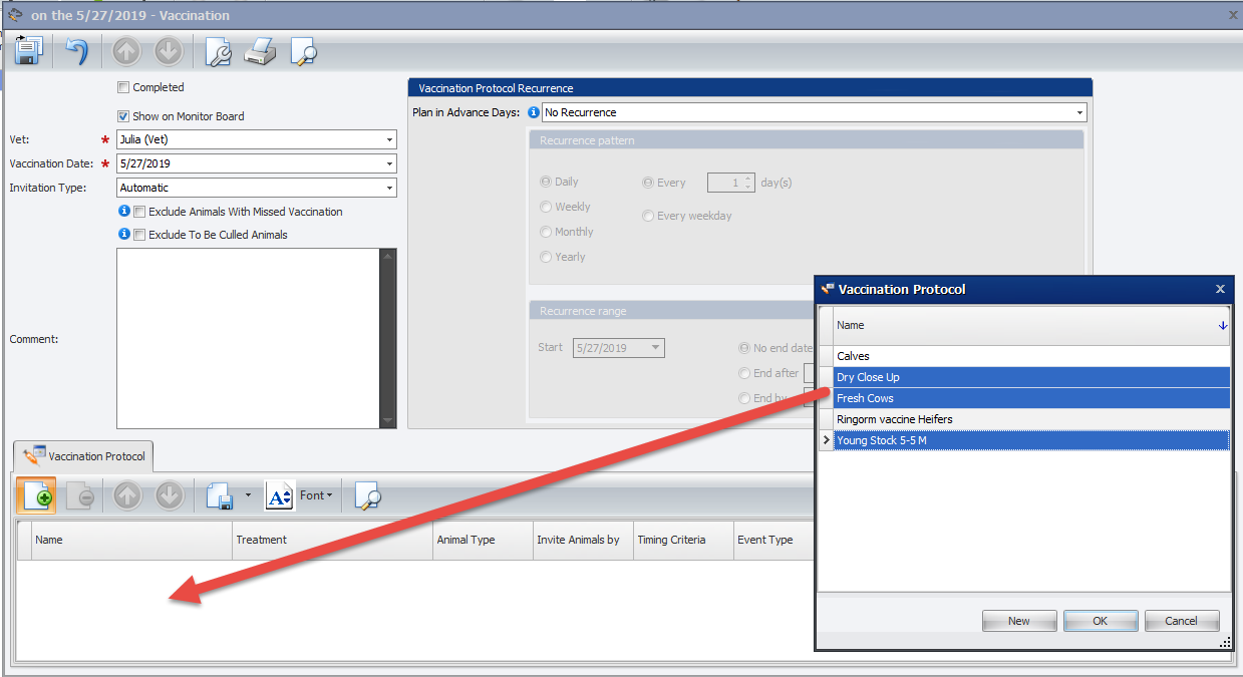Select the Vaccination Protocol tab
Viewport: 1243px width, 677px height.
84,456
